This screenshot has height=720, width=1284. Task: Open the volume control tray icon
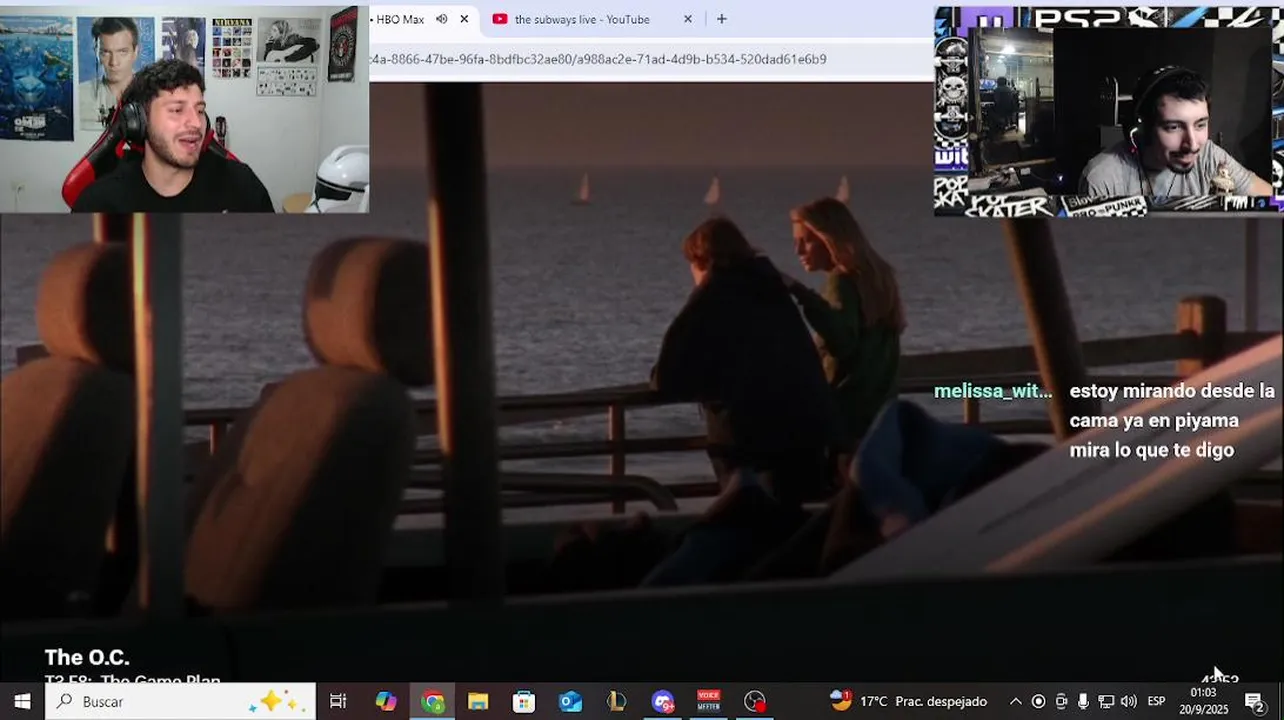pos(1128,702)
